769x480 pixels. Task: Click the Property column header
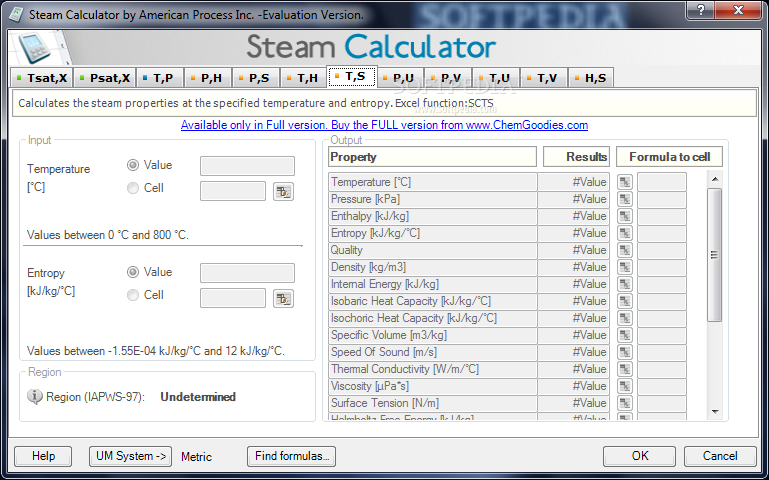coord(432,157)
